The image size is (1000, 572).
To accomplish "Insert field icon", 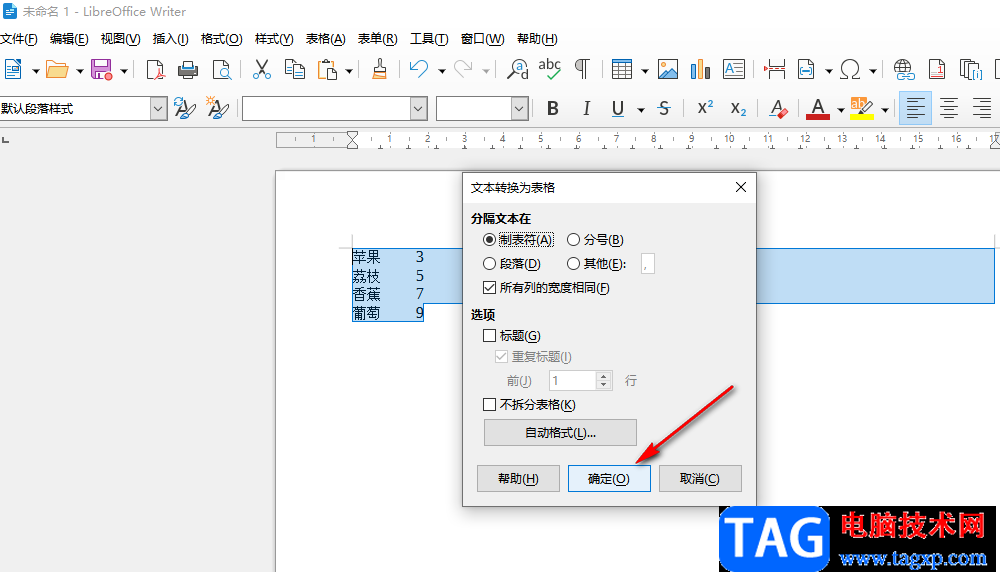I will (x=807, y=70).
